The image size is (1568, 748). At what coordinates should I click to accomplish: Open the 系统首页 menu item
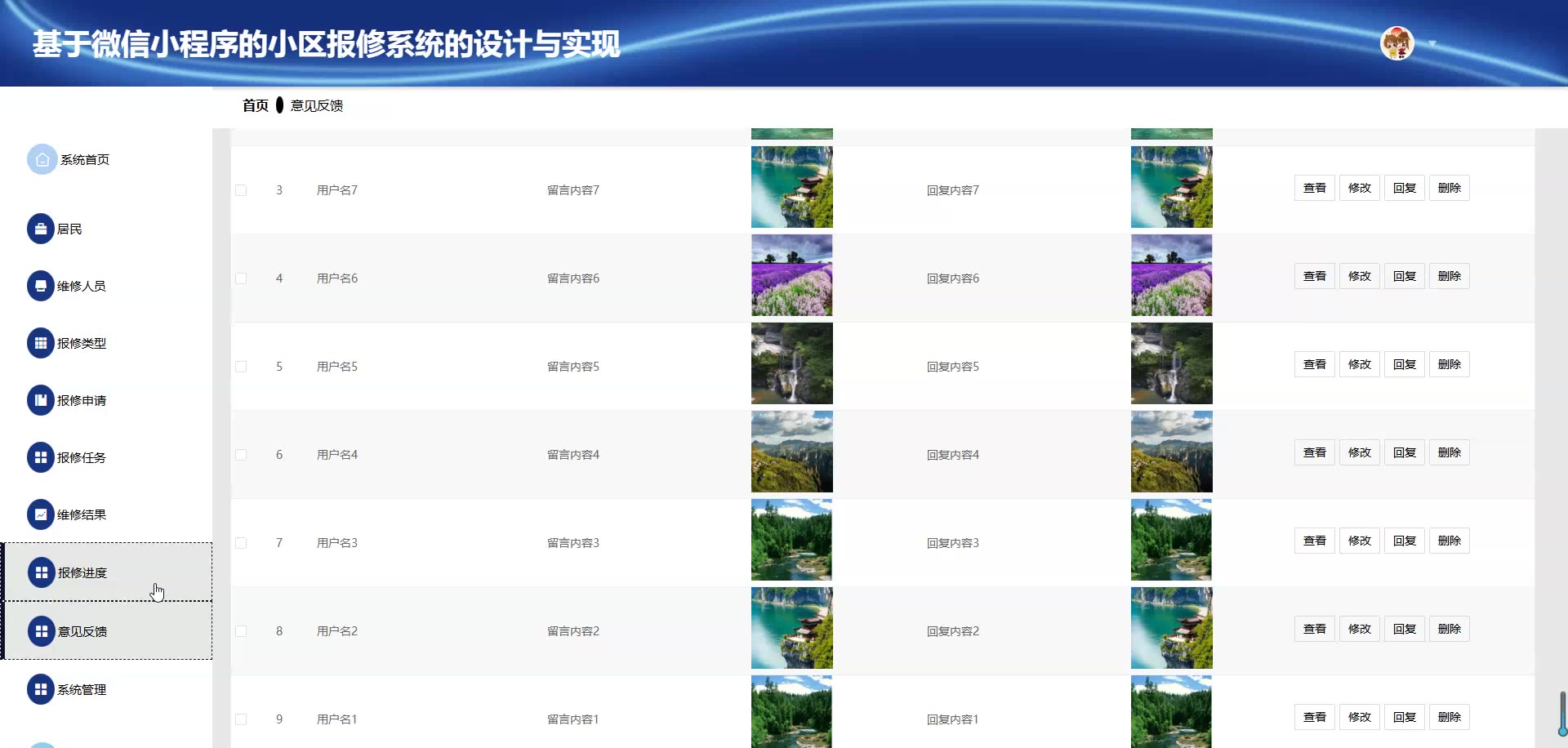click(x=85, y=159)
